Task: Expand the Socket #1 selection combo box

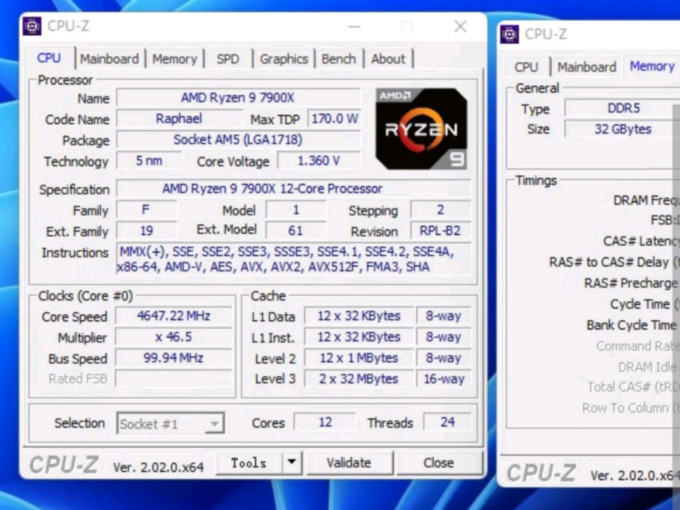Action: (x=170, y=423)
